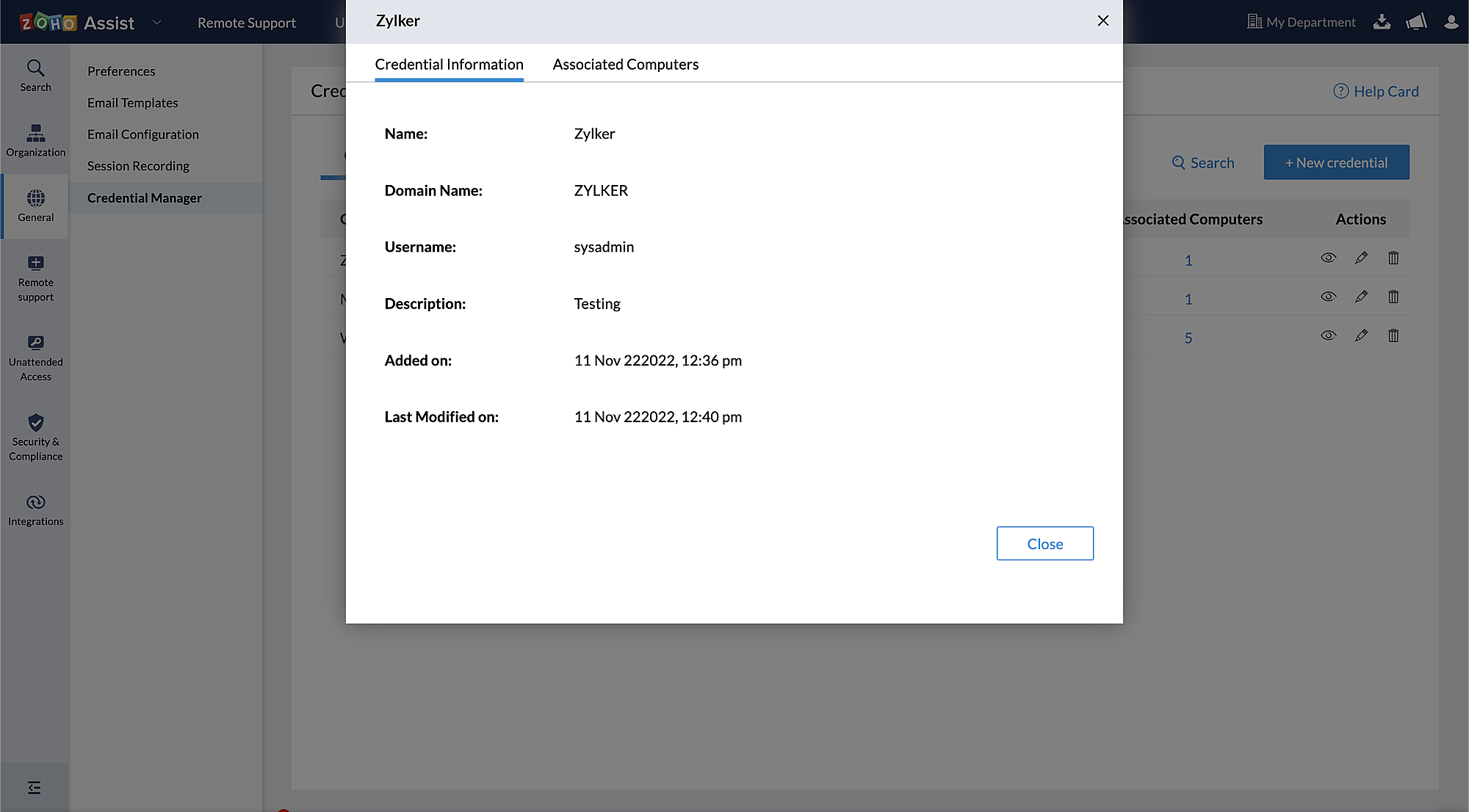Click the download icon in header
Image resolution: width=1469 pixels, height=812 pixels.
(x=1382, y=22)
